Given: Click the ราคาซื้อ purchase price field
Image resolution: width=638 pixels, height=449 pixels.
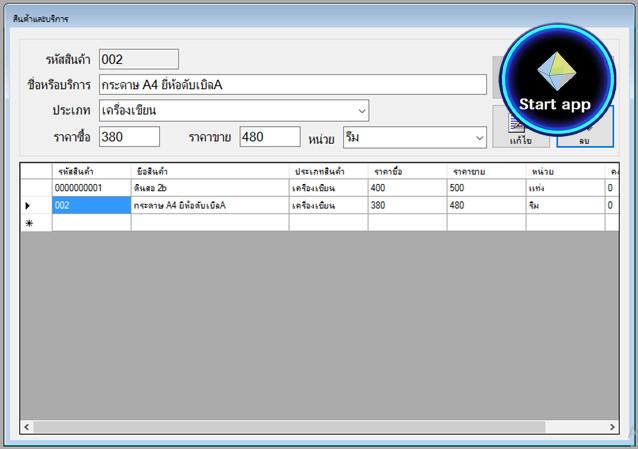Looking at the screenshot, I should pyautogui.click(x=129, y=137).
